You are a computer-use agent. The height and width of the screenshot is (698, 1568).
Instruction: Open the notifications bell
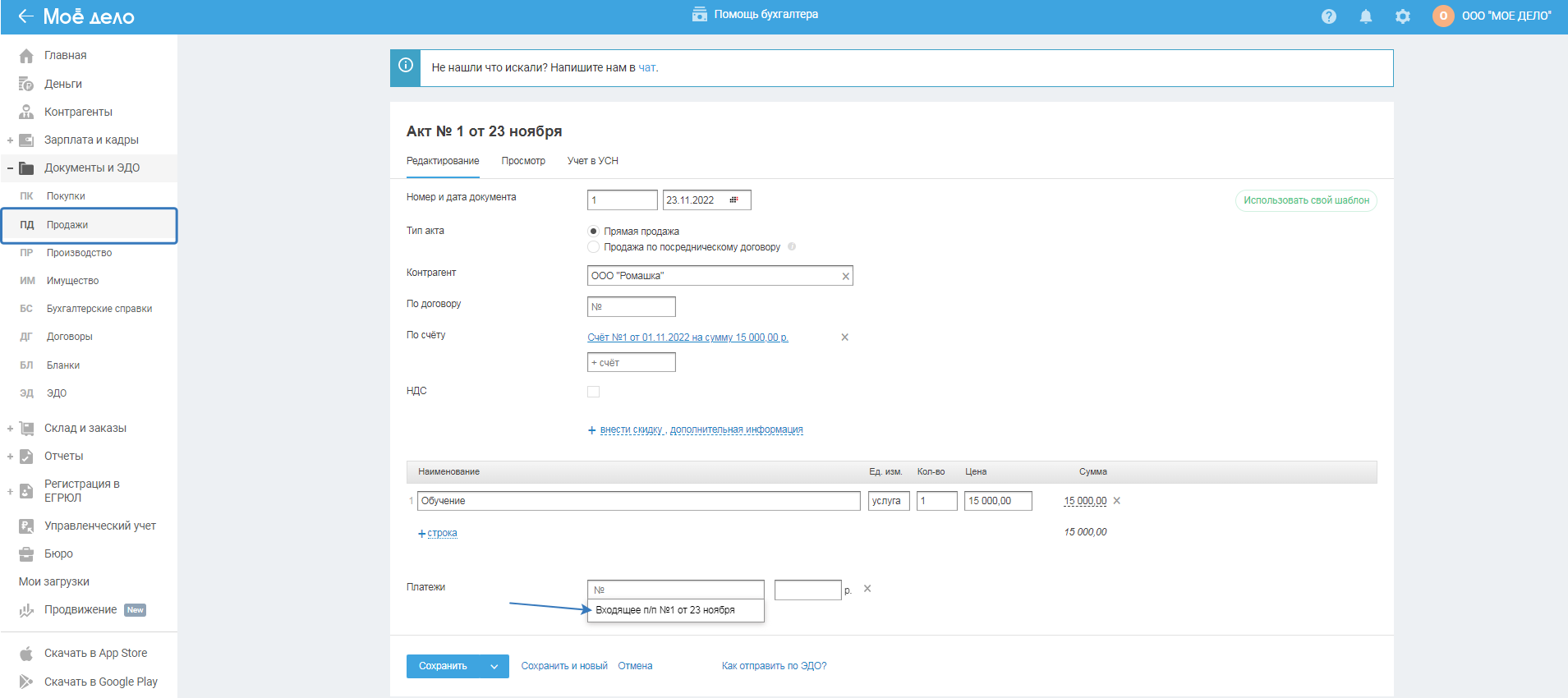1366,16
